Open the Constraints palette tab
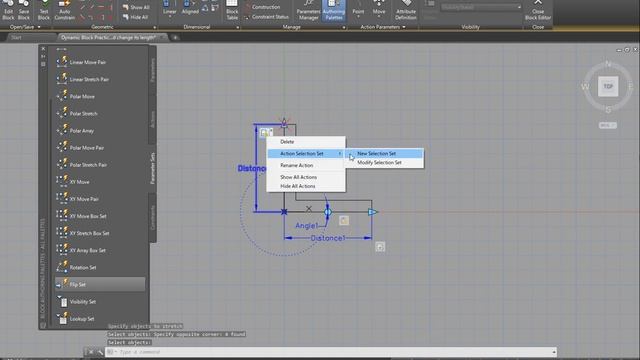This screenshot has width=640, height=360. click(153, 218)
